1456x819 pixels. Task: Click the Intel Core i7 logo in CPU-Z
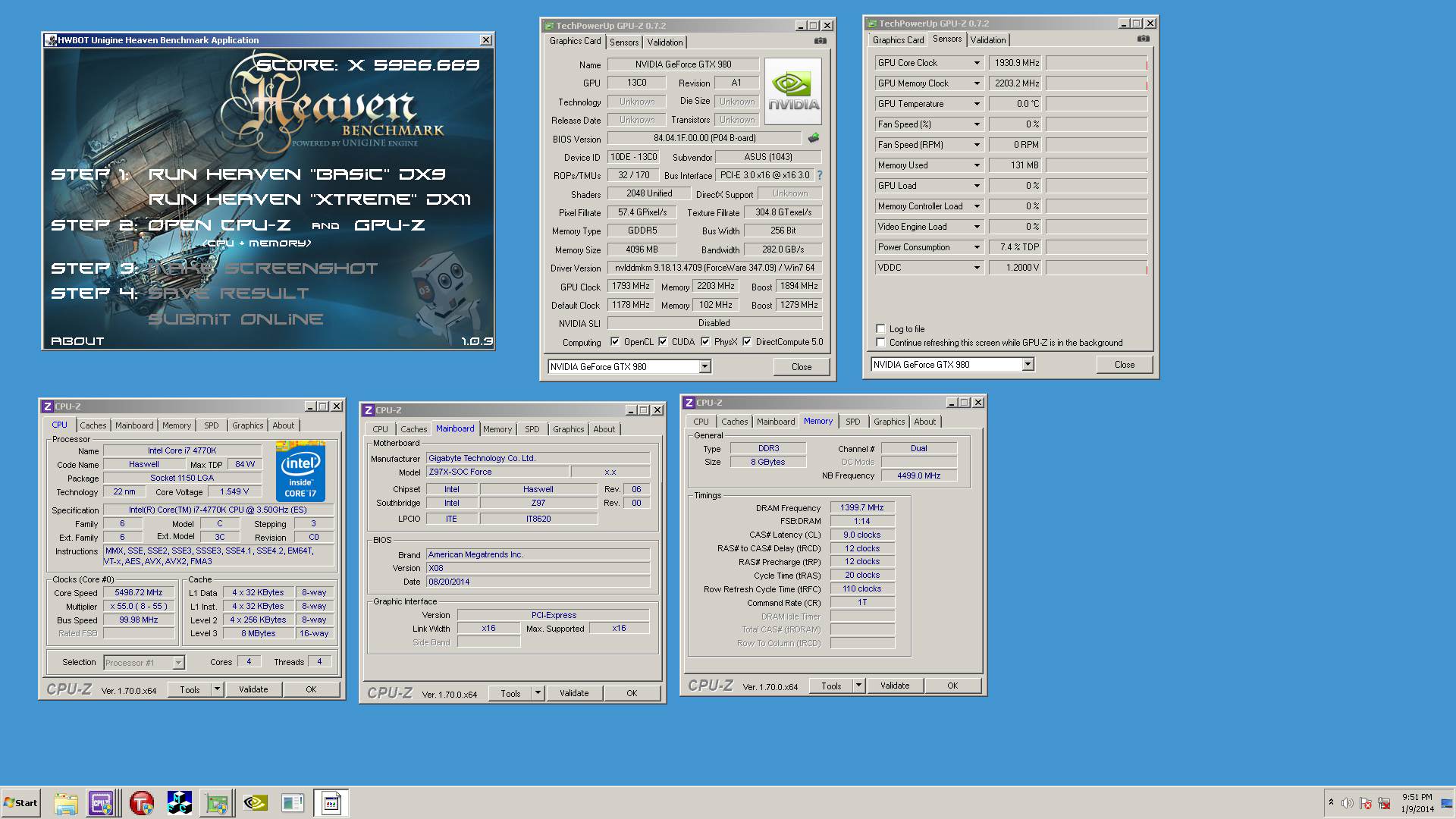(x=300, y=472)
